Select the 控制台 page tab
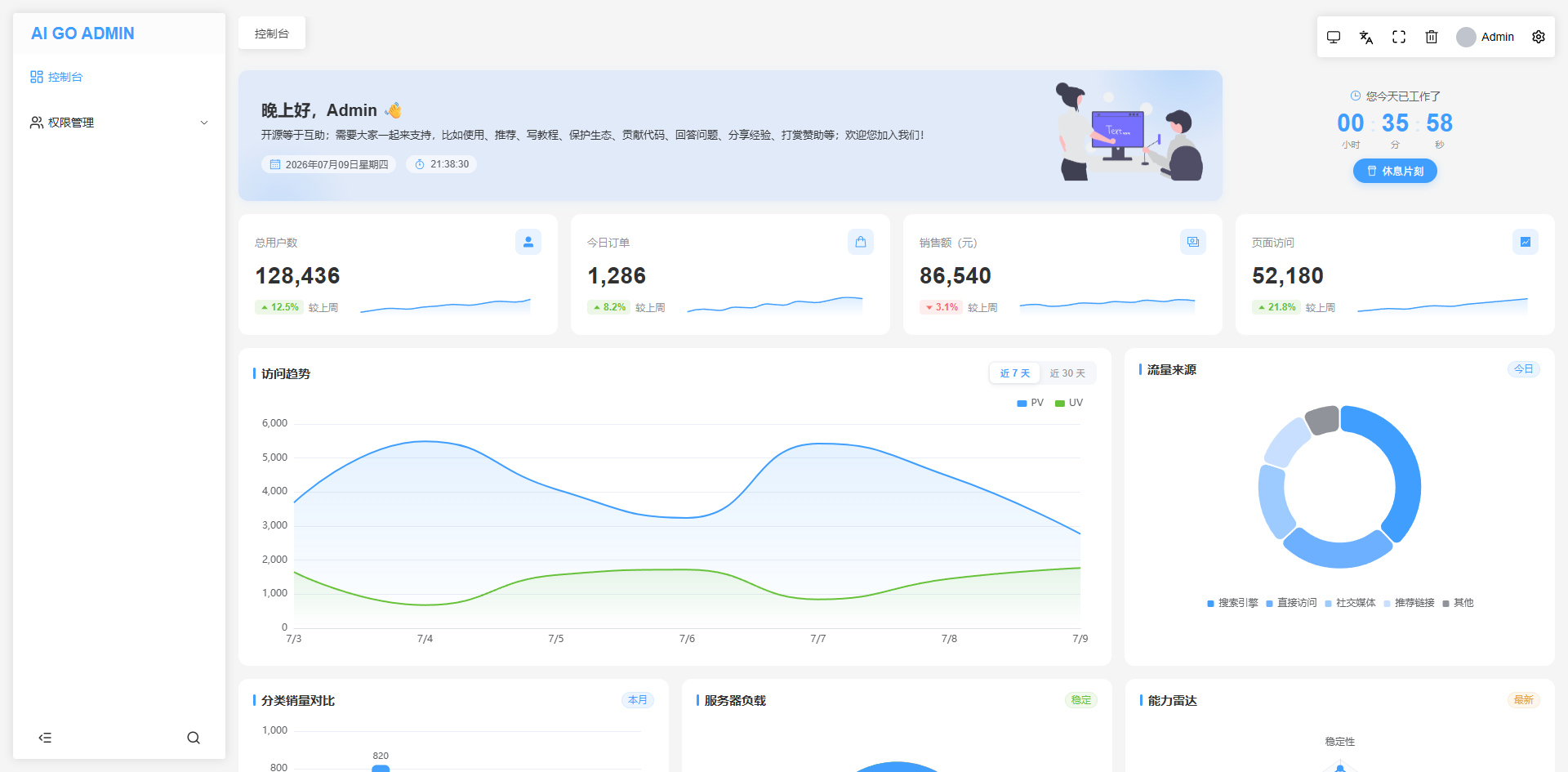 coord(272,33)
